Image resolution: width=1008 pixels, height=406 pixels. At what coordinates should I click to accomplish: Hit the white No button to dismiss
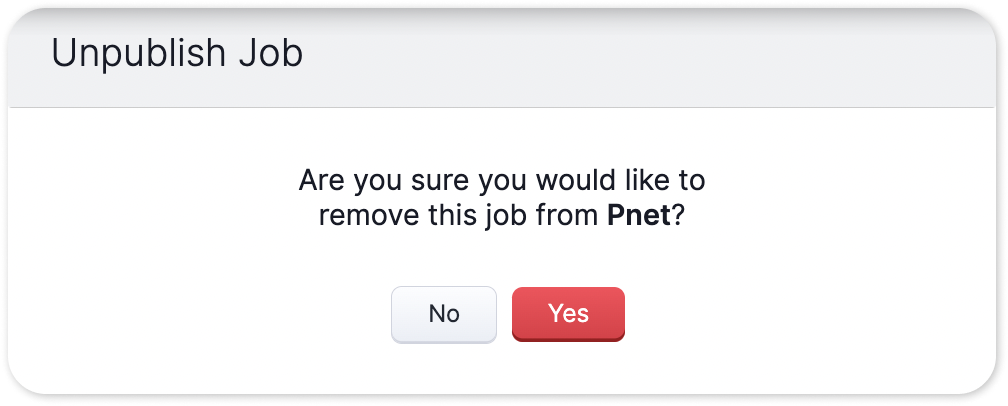tap(444, 314)
